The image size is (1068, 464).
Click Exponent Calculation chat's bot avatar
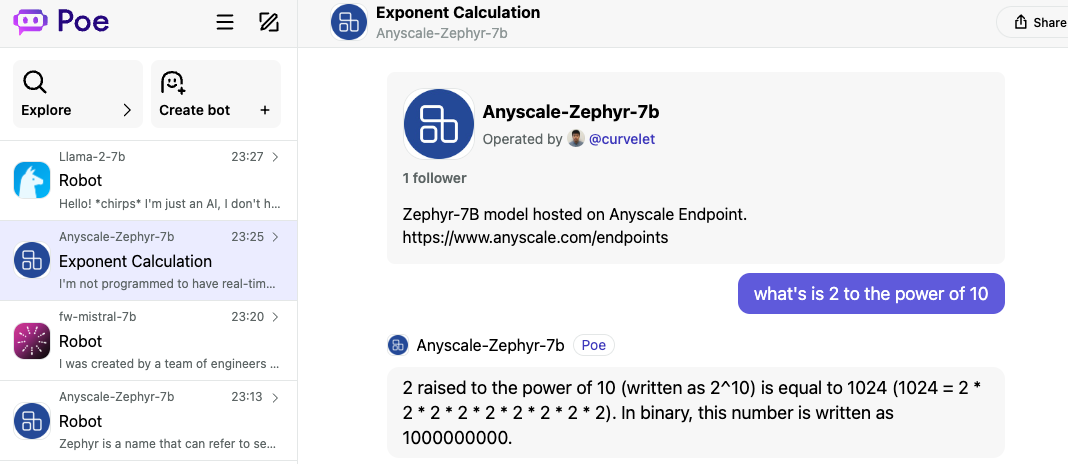coord(32,260)
